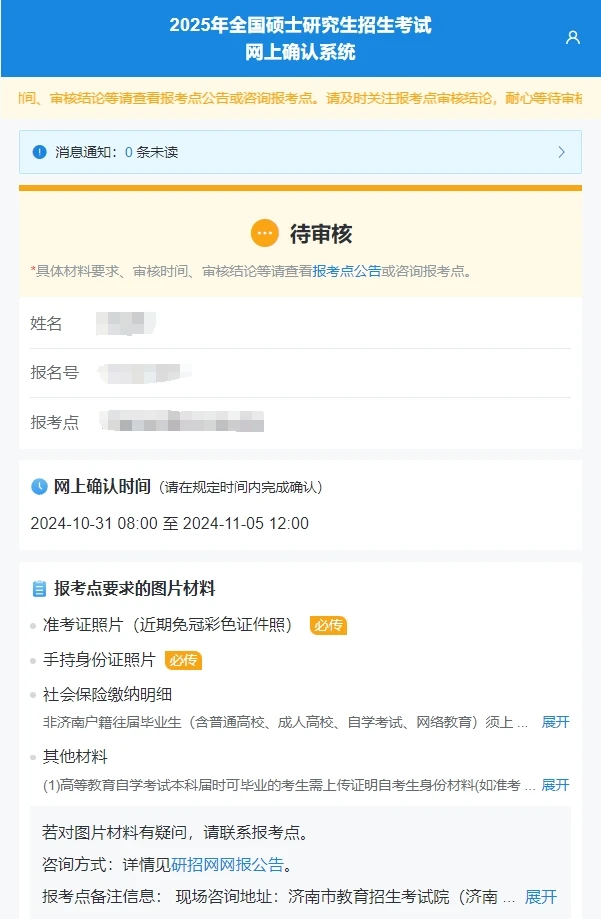Click the 必传 badge for 准考证照片

pyautogui.click(x=328, y=625)
